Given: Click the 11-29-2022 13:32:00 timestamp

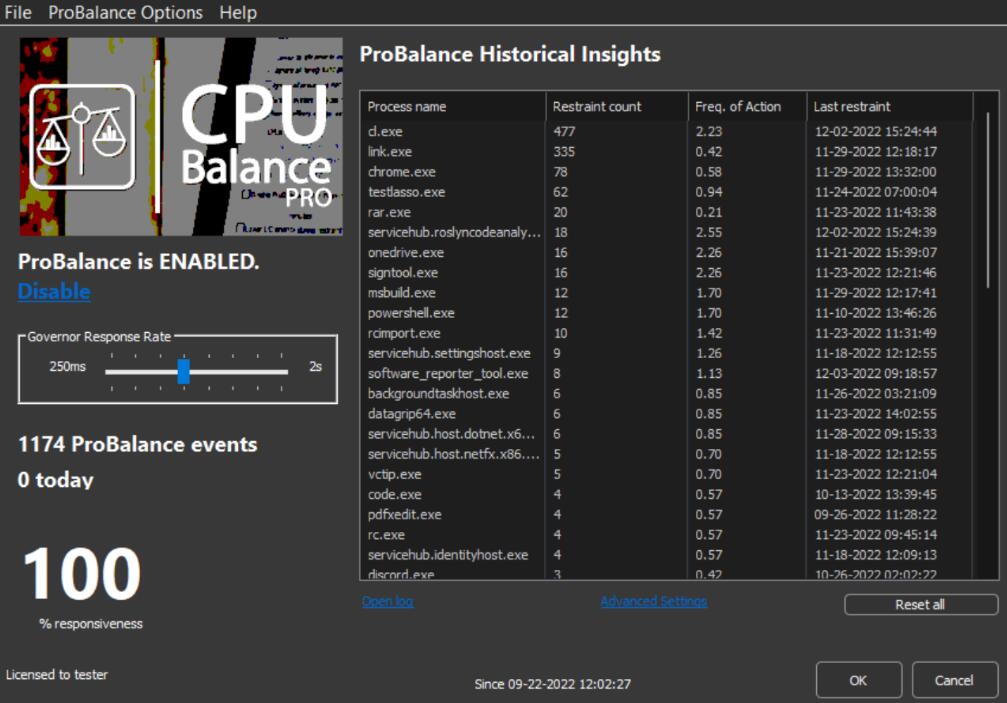Looking at the screenshot, I should 876,172.
